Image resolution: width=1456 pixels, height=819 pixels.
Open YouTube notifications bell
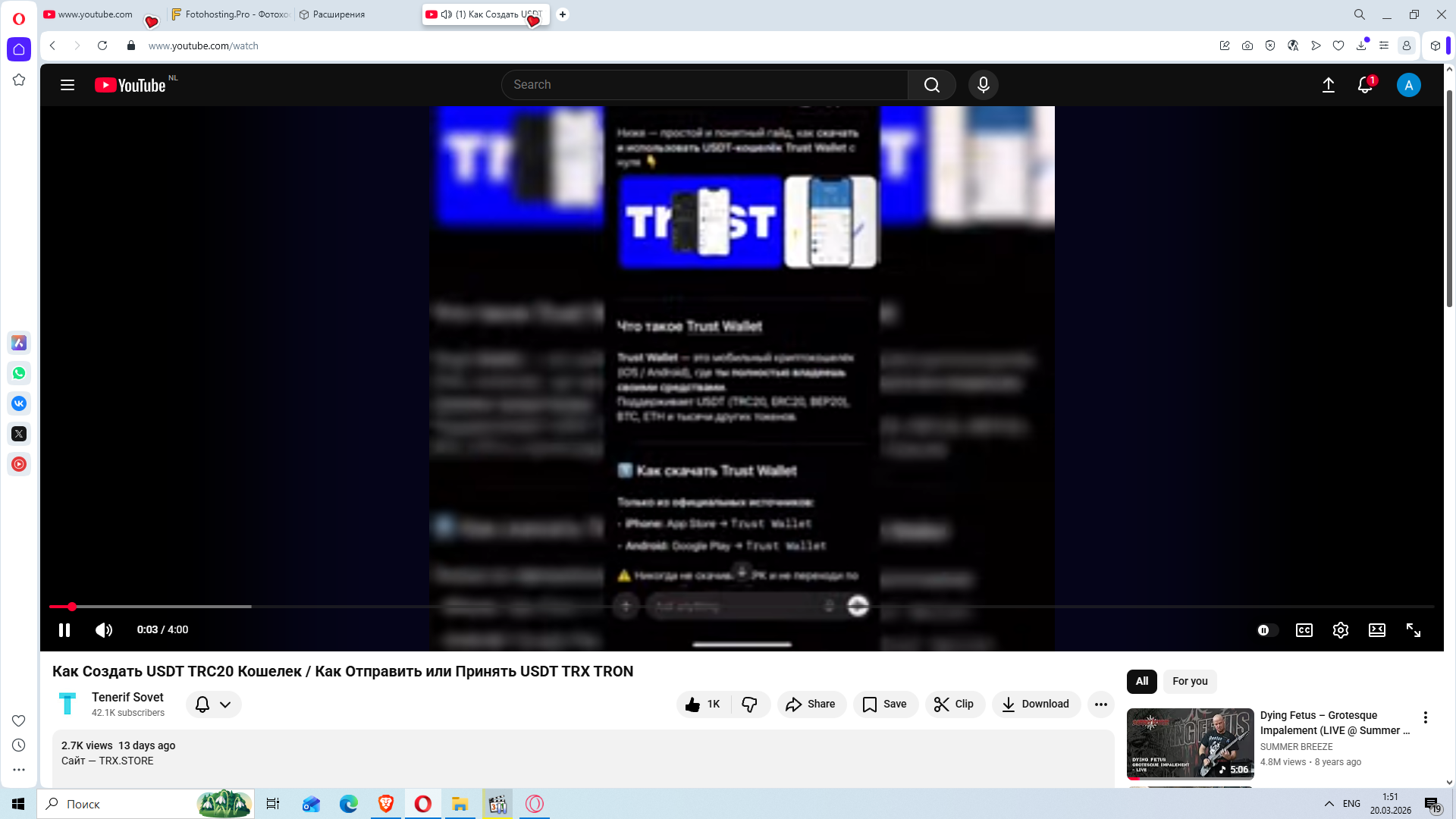pos(1365,85)
